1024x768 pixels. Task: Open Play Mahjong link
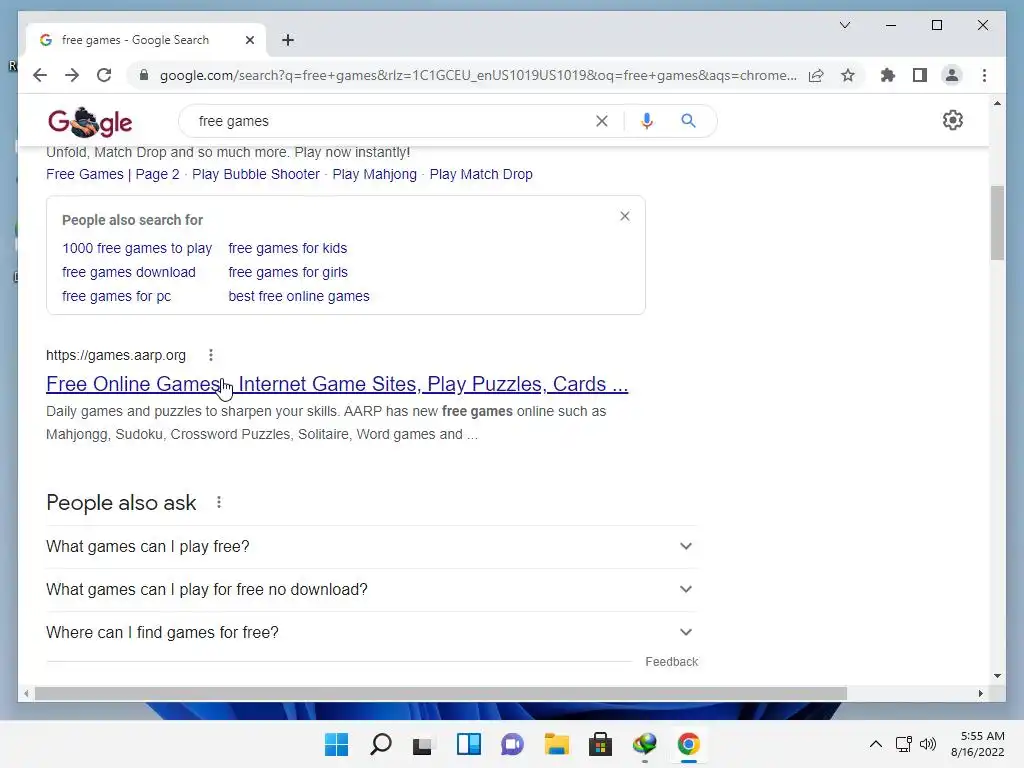click(x=374, y=174)
